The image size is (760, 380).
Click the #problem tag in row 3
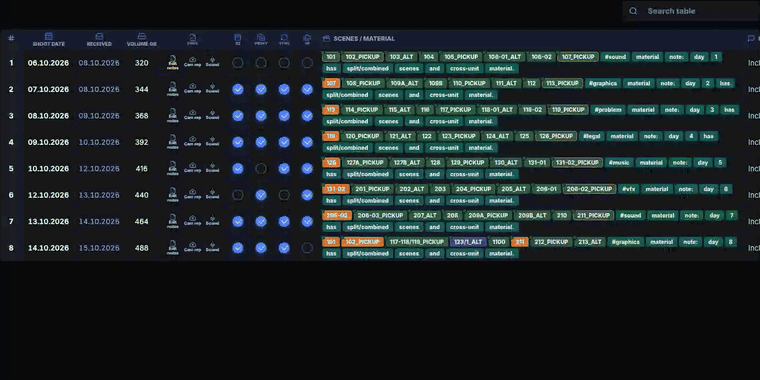pyautogui.click(x=607, y=110)
